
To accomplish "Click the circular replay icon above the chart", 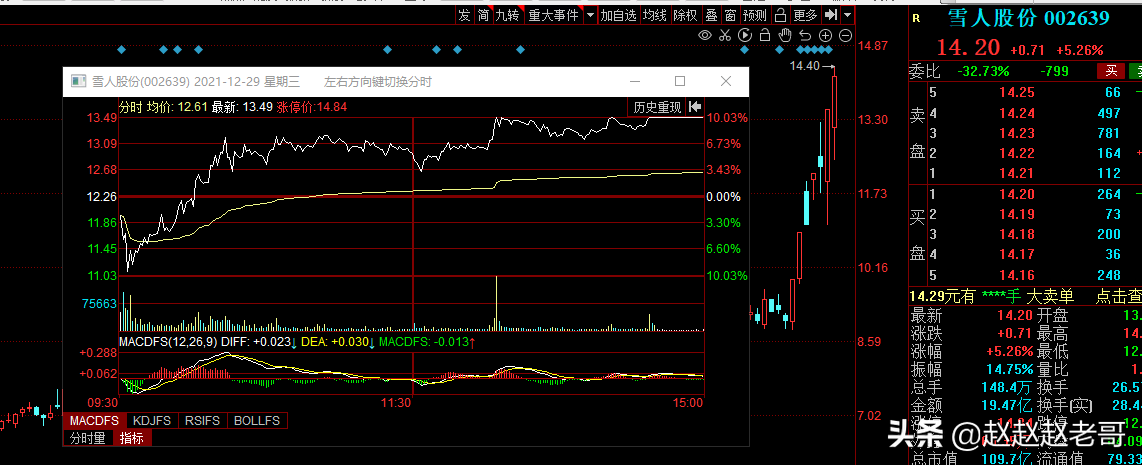I will point(744,35).
